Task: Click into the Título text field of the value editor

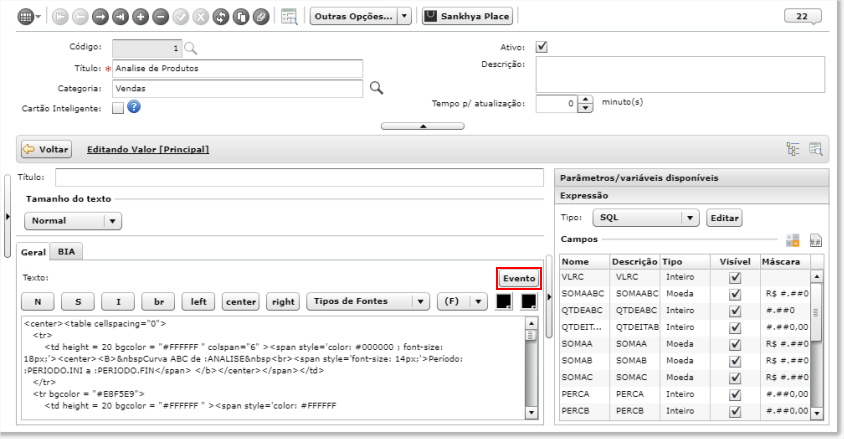Action: (299, 178)
